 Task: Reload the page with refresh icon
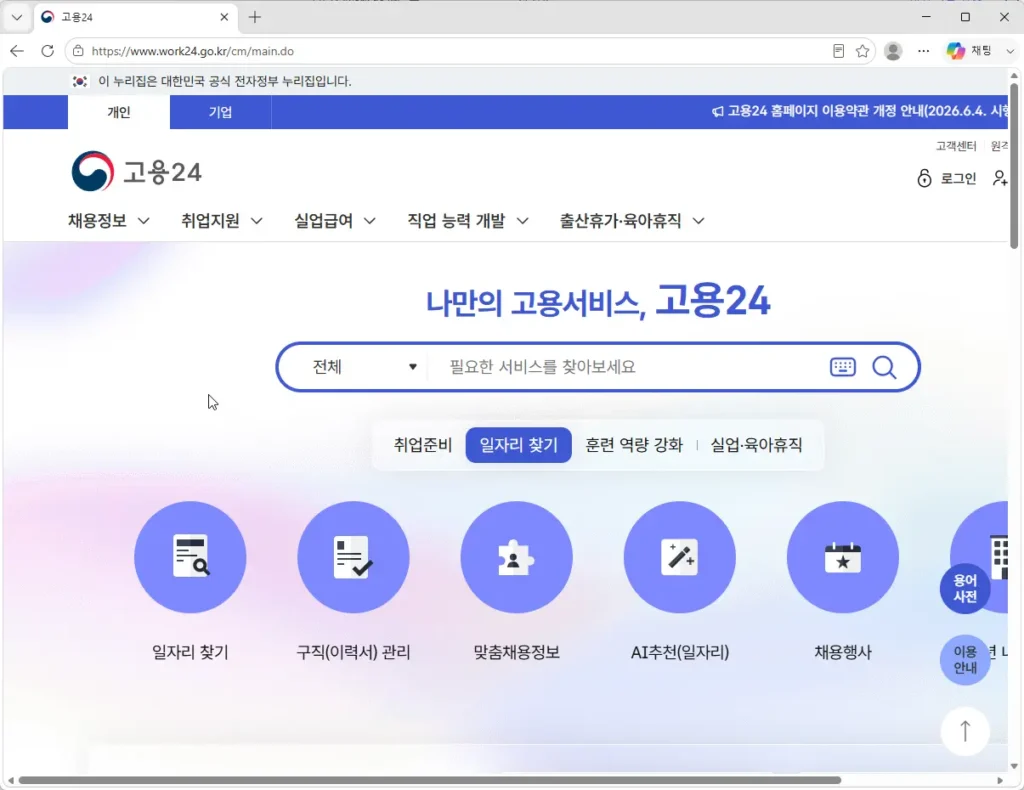(x=48, y=51)
